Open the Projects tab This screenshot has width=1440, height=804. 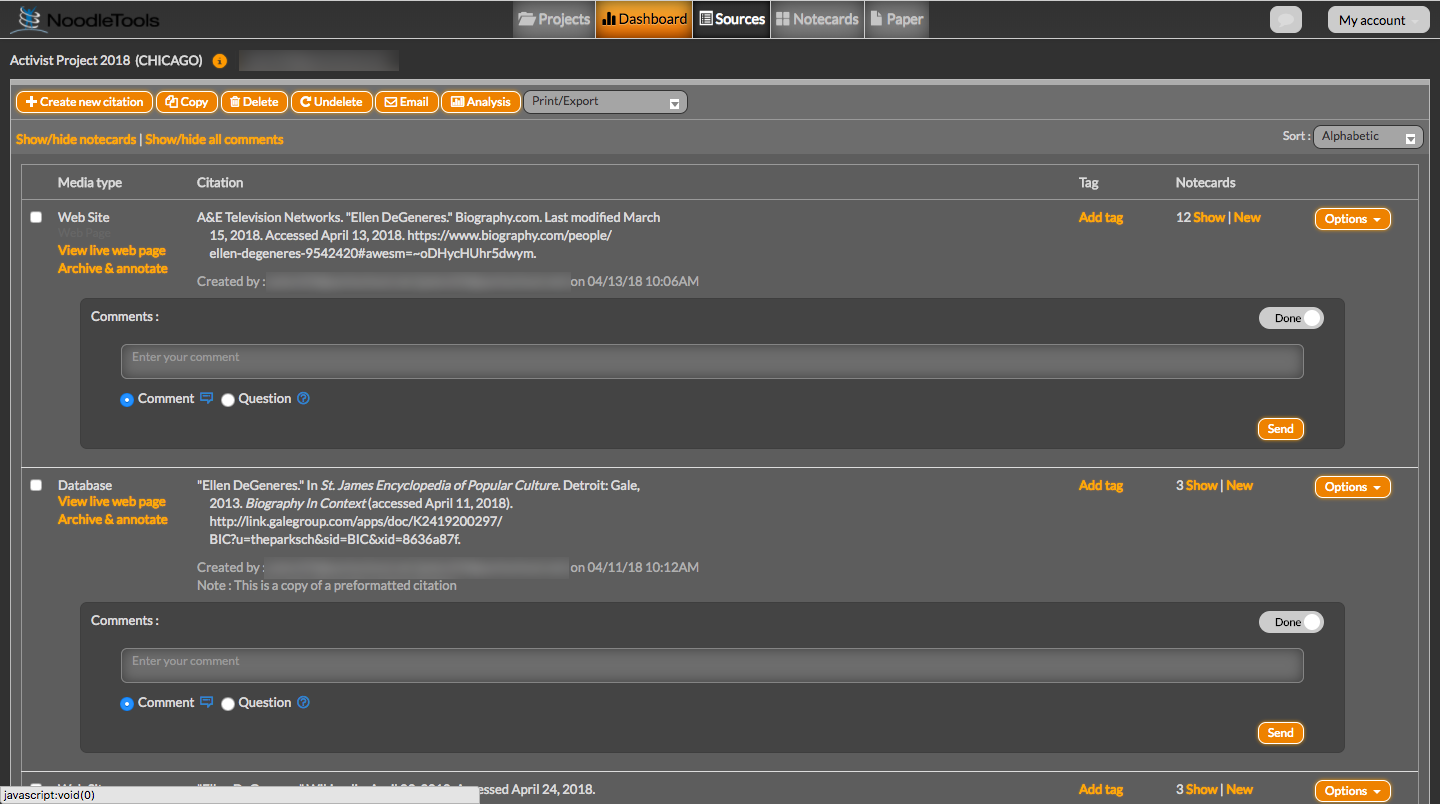coord(554,19)
